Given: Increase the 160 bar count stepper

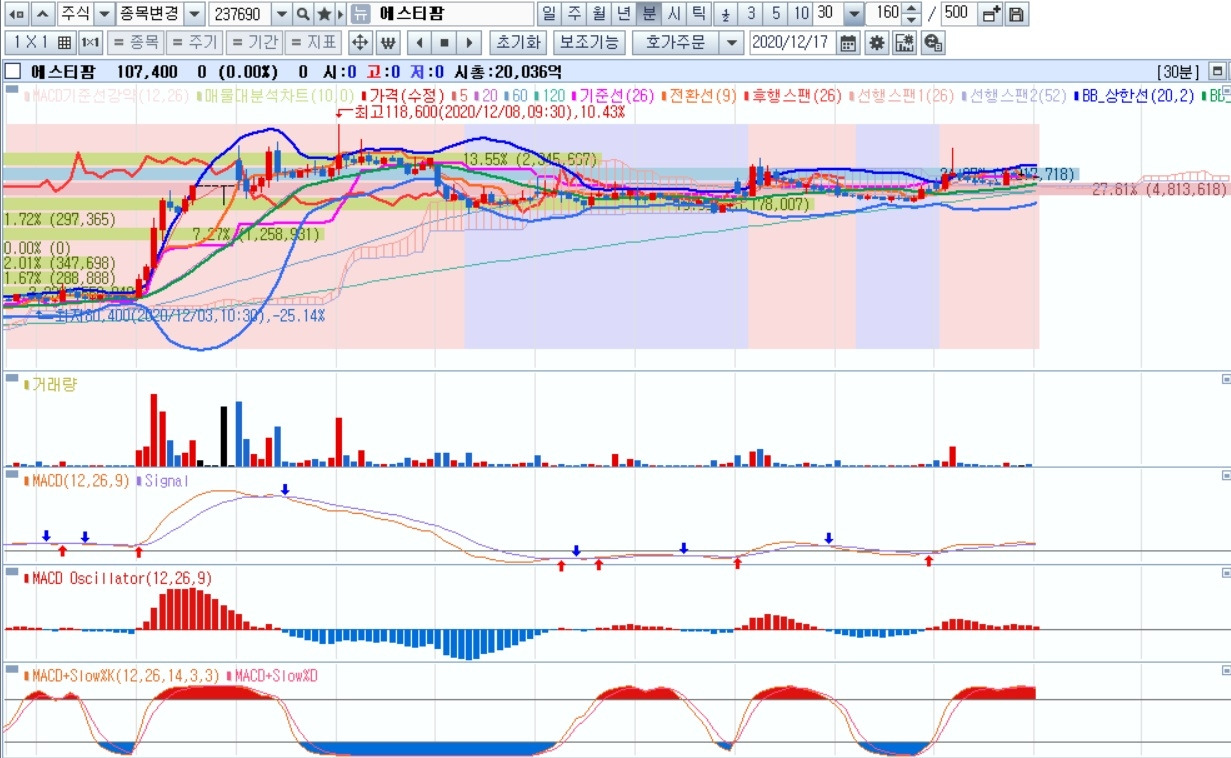Looking at the screenshot, I should tap(911, 9).
